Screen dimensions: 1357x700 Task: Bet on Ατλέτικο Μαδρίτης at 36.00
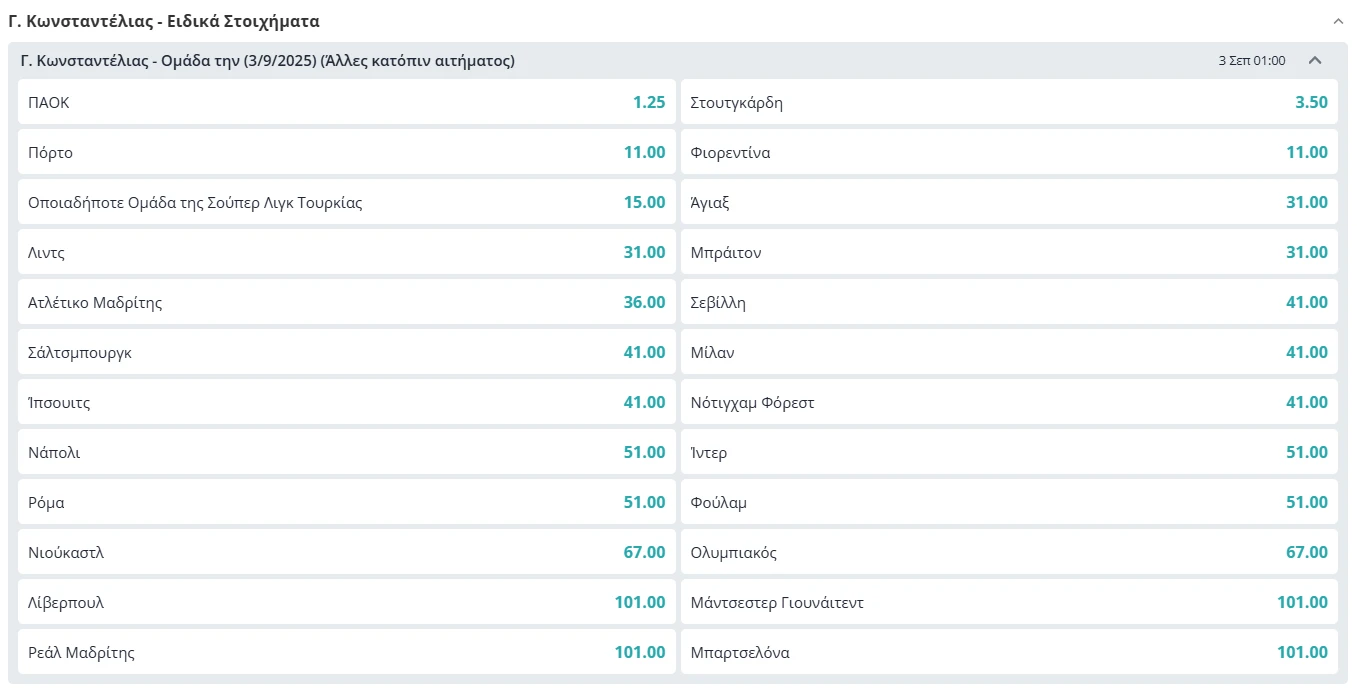point(346,302)
